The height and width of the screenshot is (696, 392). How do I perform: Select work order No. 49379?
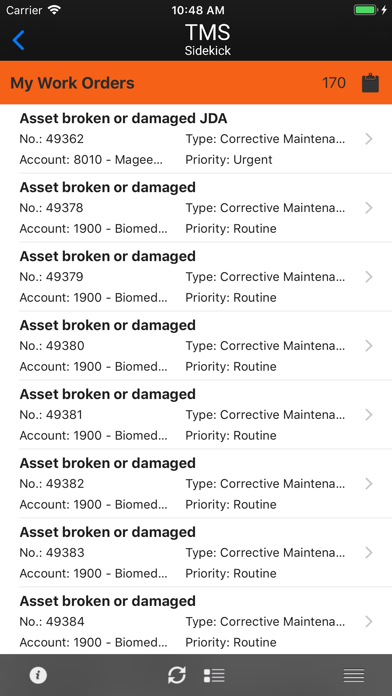point(196,277)
